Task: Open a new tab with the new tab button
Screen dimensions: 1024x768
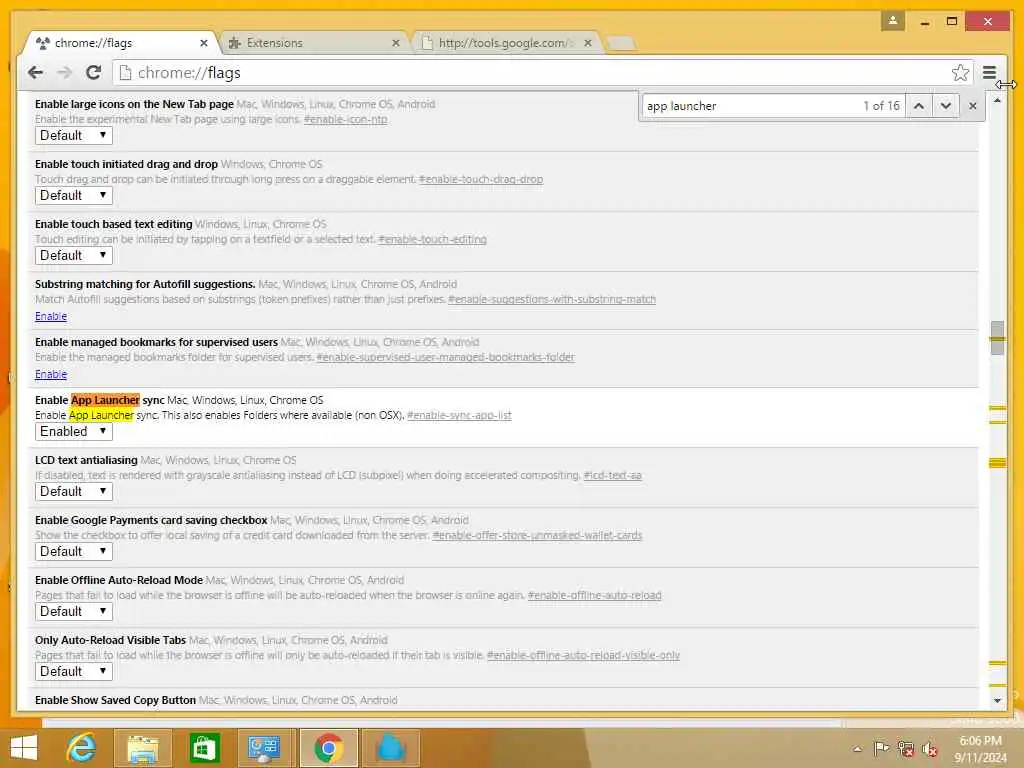Action: 620,43
